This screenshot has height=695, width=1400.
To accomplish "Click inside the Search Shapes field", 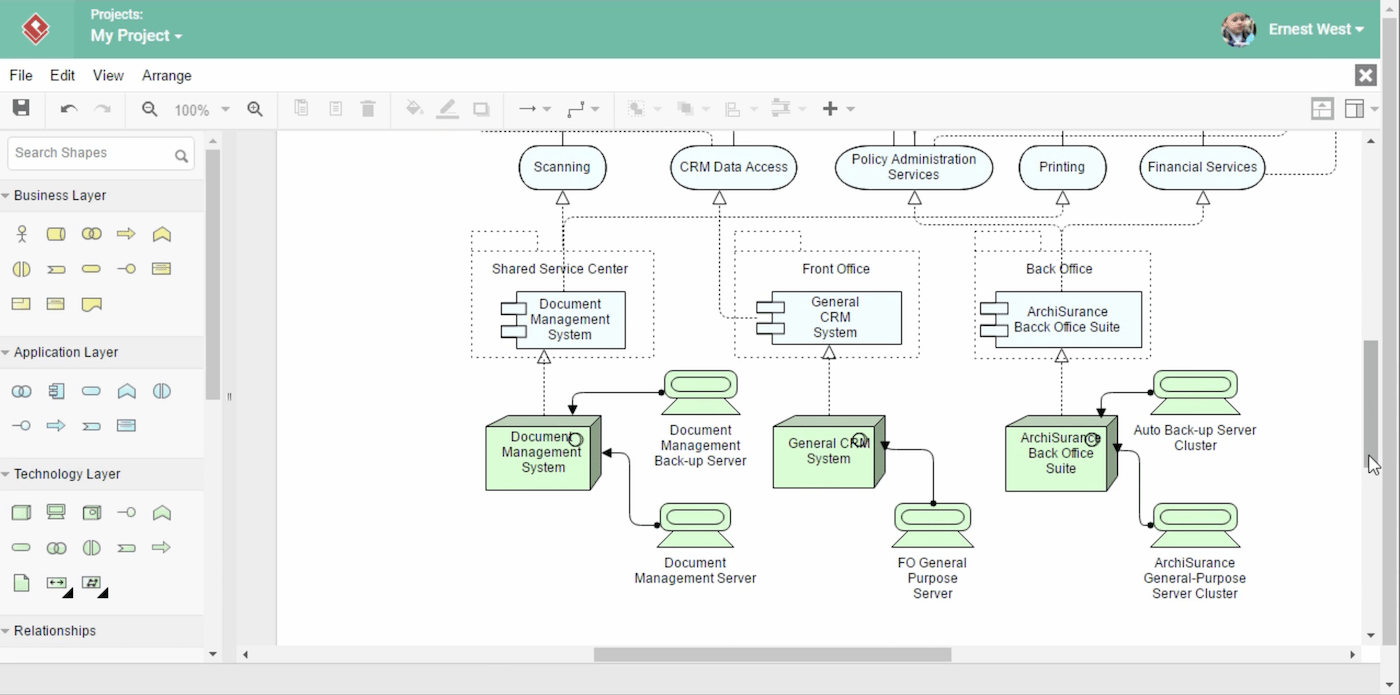I will (90, 153).
